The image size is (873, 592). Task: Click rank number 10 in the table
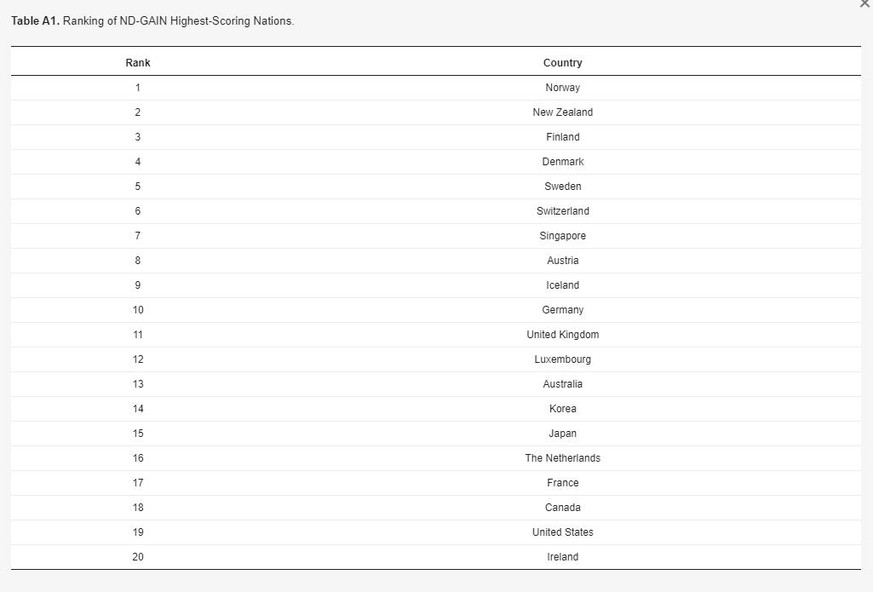(138, 310)
